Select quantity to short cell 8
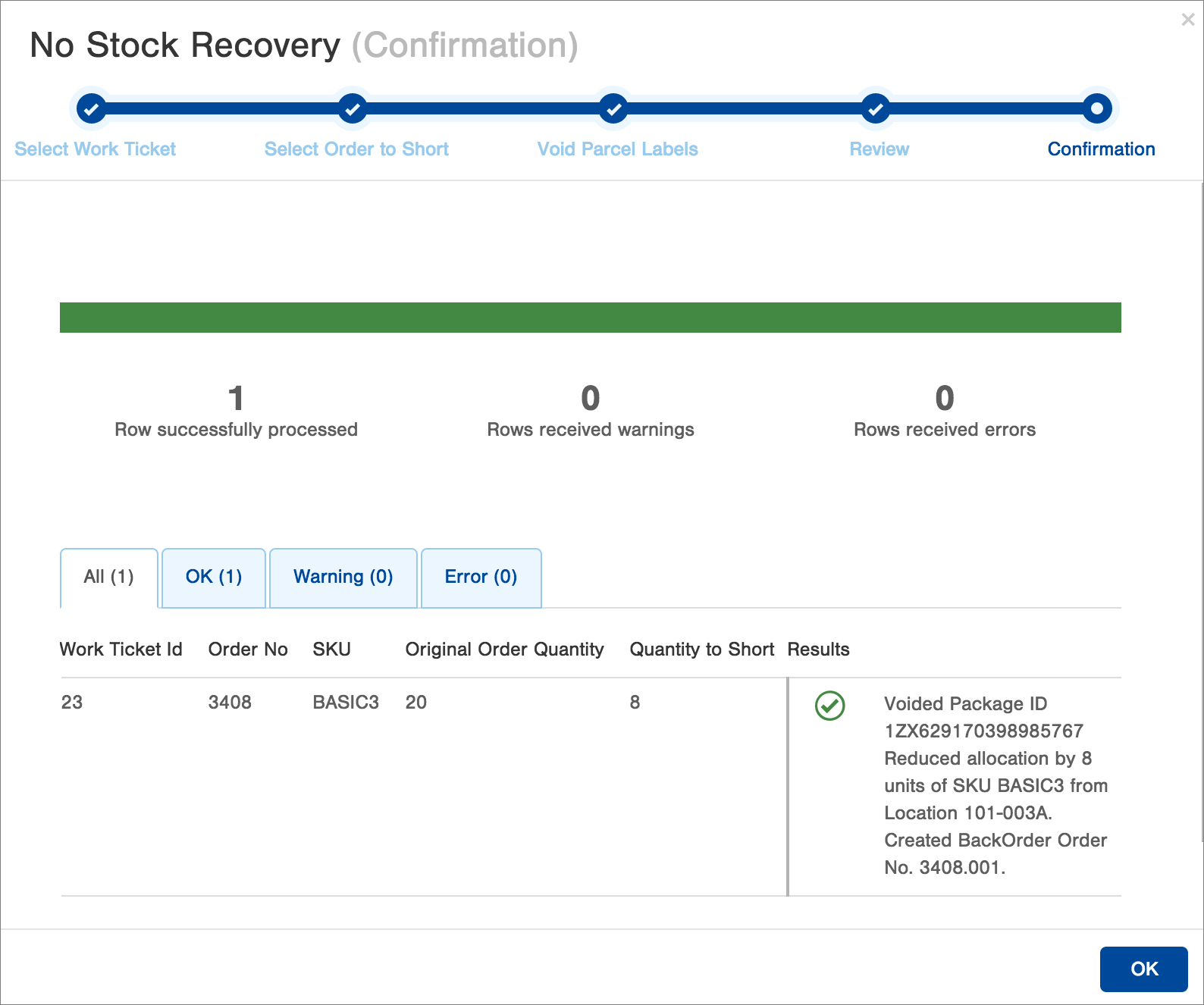 [x=635, y=703]
